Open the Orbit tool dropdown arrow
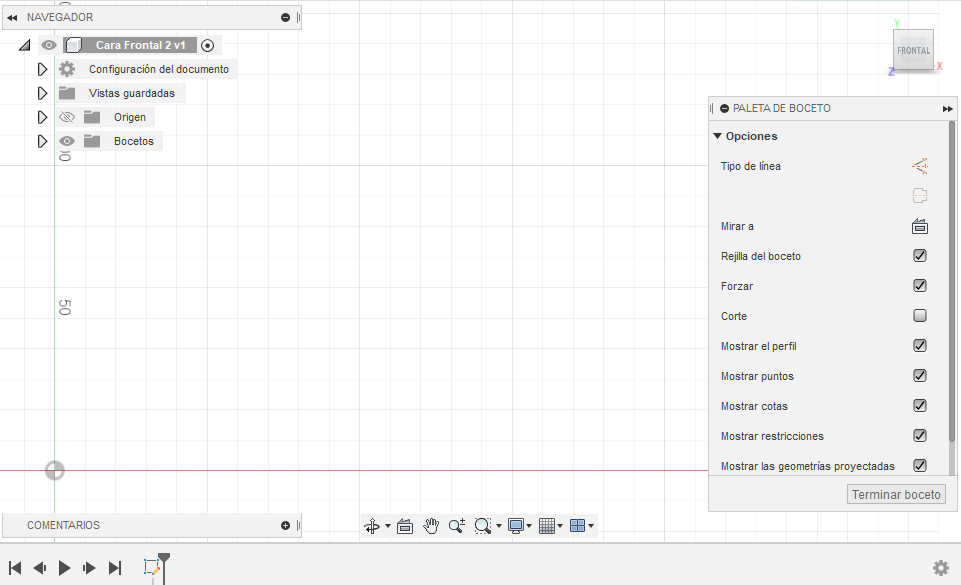Screen dimensions: 961x585 click(387, 526)
